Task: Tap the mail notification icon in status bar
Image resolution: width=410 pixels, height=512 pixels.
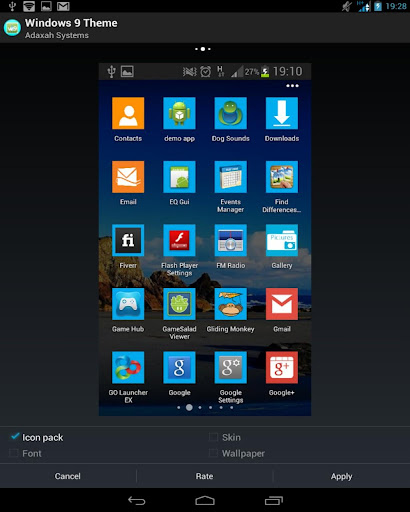Action: point(63,6)
